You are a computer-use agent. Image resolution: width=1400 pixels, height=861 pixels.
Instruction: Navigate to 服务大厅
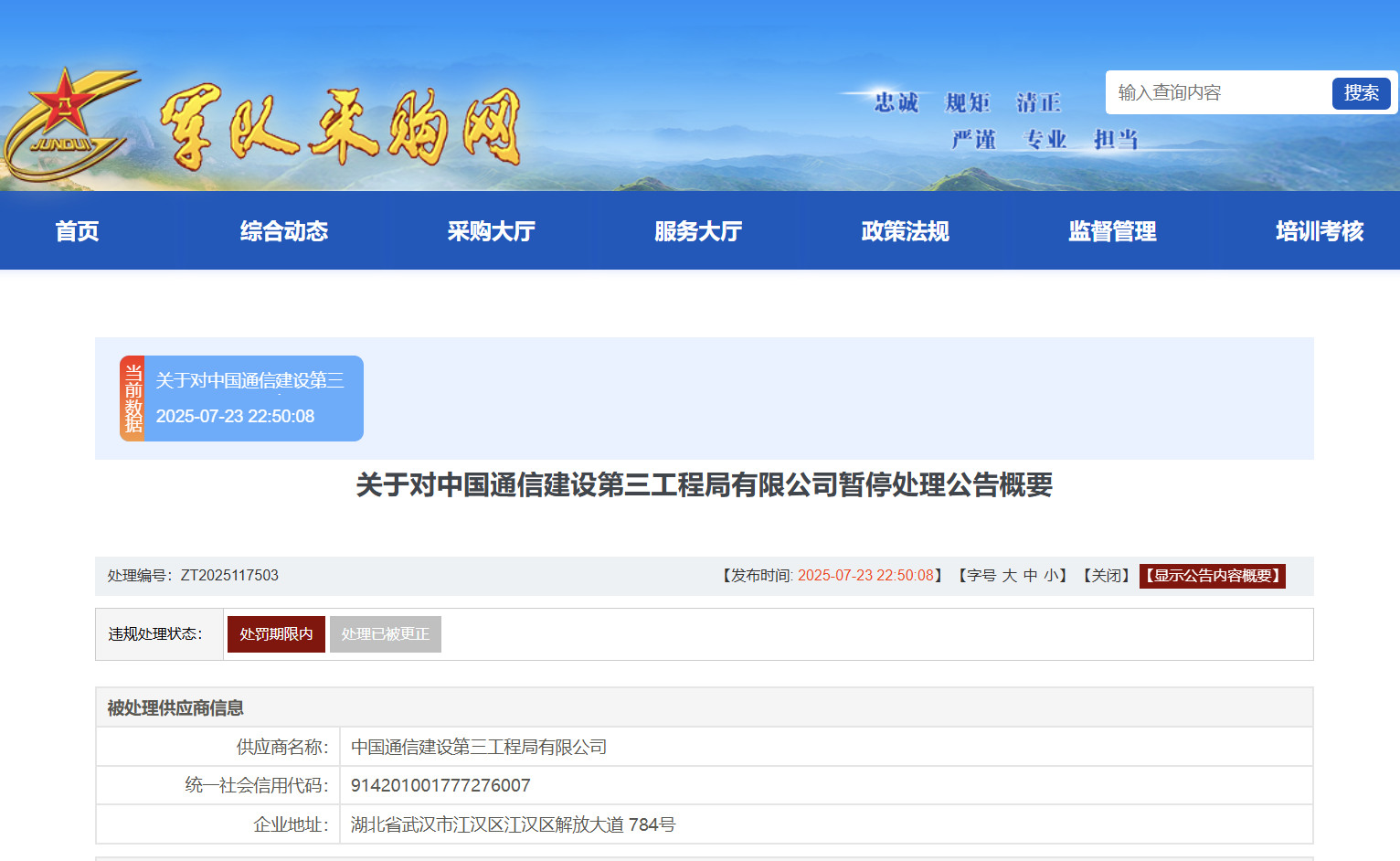698,231
